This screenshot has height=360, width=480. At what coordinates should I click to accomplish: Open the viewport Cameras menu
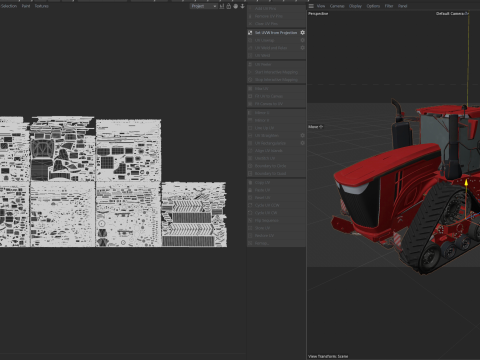(337, 6)
